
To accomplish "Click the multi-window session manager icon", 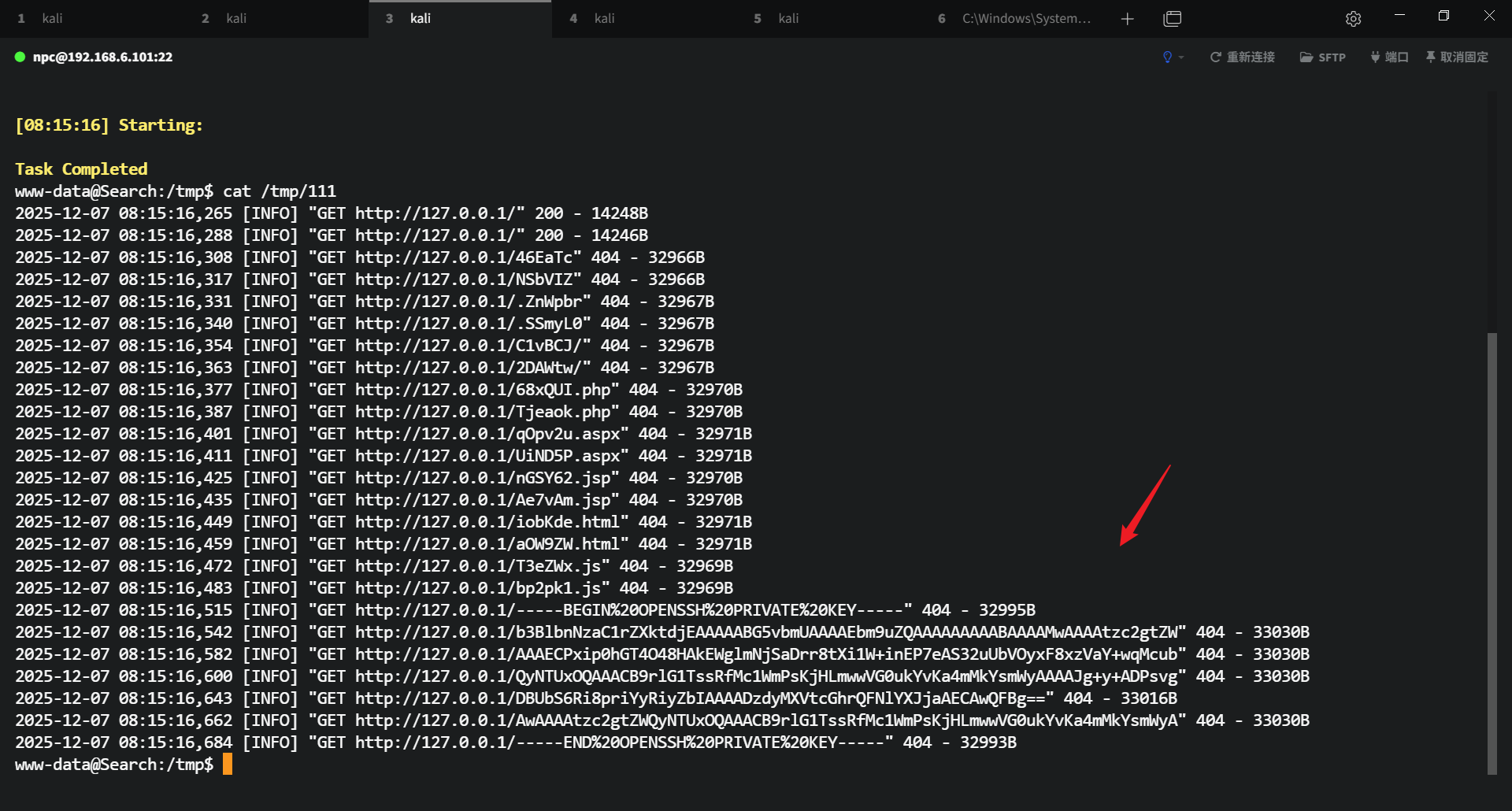I will click(1172, 19).
